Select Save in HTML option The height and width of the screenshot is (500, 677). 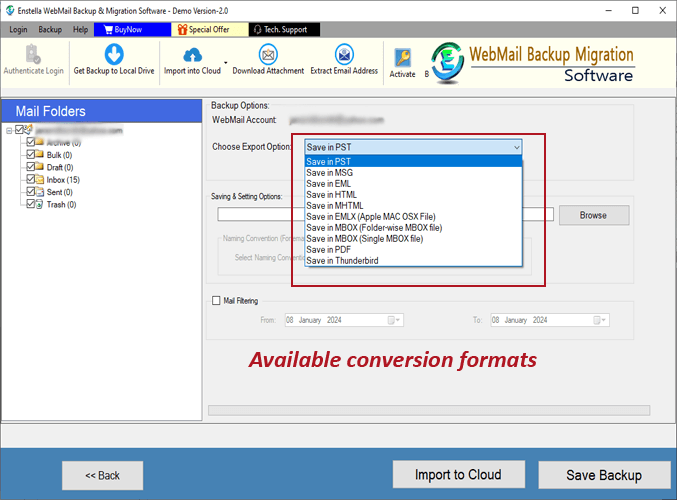click(413, 195)
